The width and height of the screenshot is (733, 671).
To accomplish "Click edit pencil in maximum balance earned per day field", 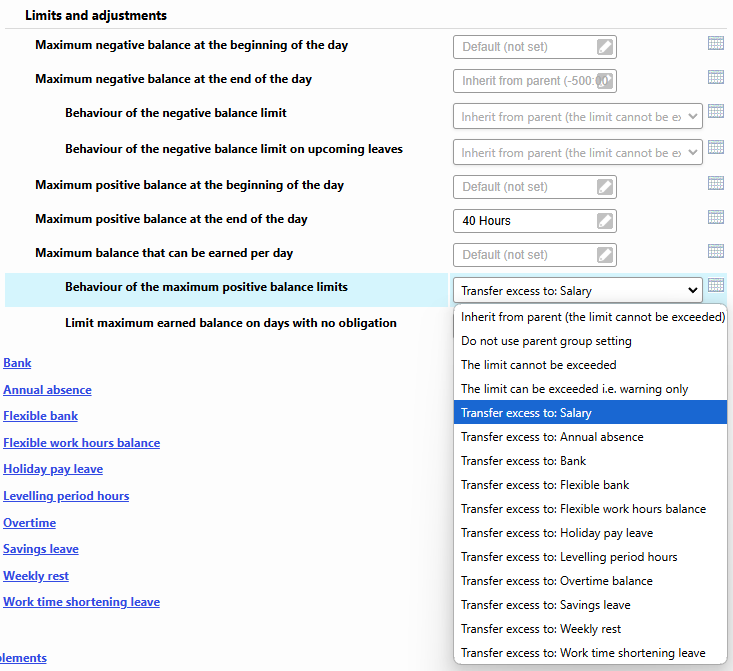I will tap(605, 255).
